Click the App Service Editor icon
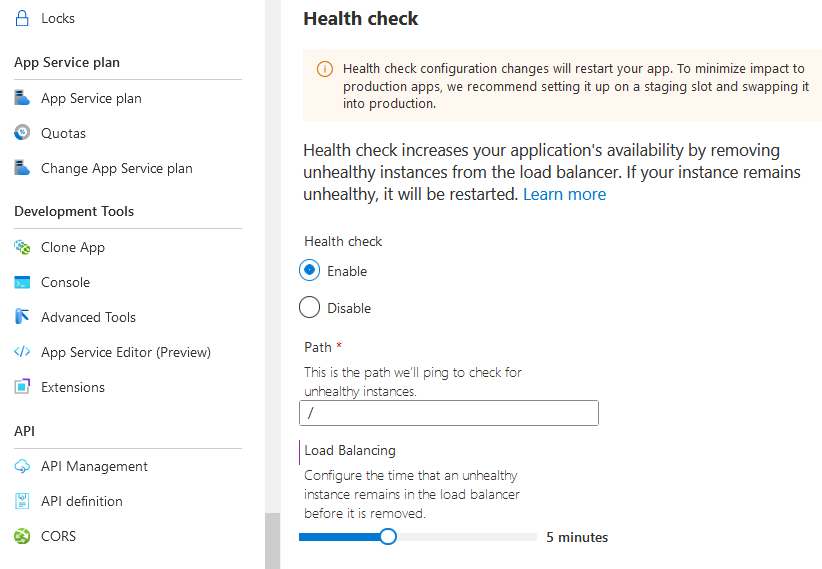 22,352
